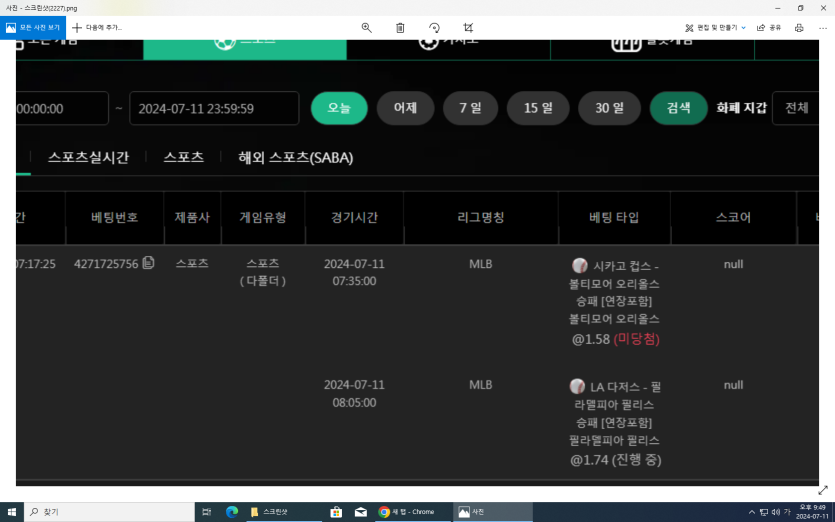Click match time 2024-07-11 08:05:00

tap(354, 394)
